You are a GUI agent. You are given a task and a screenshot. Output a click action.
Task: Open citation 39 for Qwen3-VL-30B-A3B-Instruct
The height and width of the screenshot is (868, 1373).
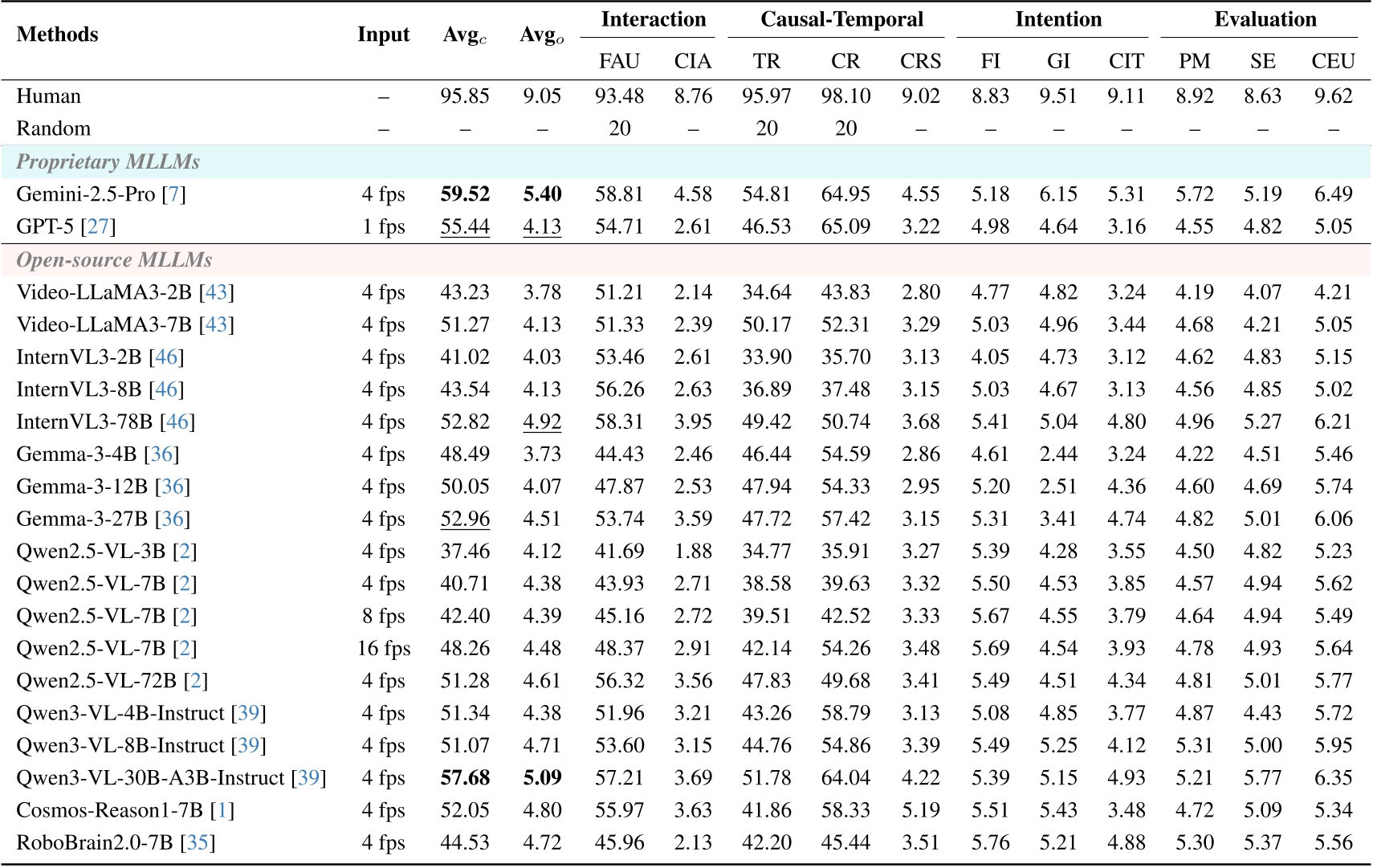(308, 778)
